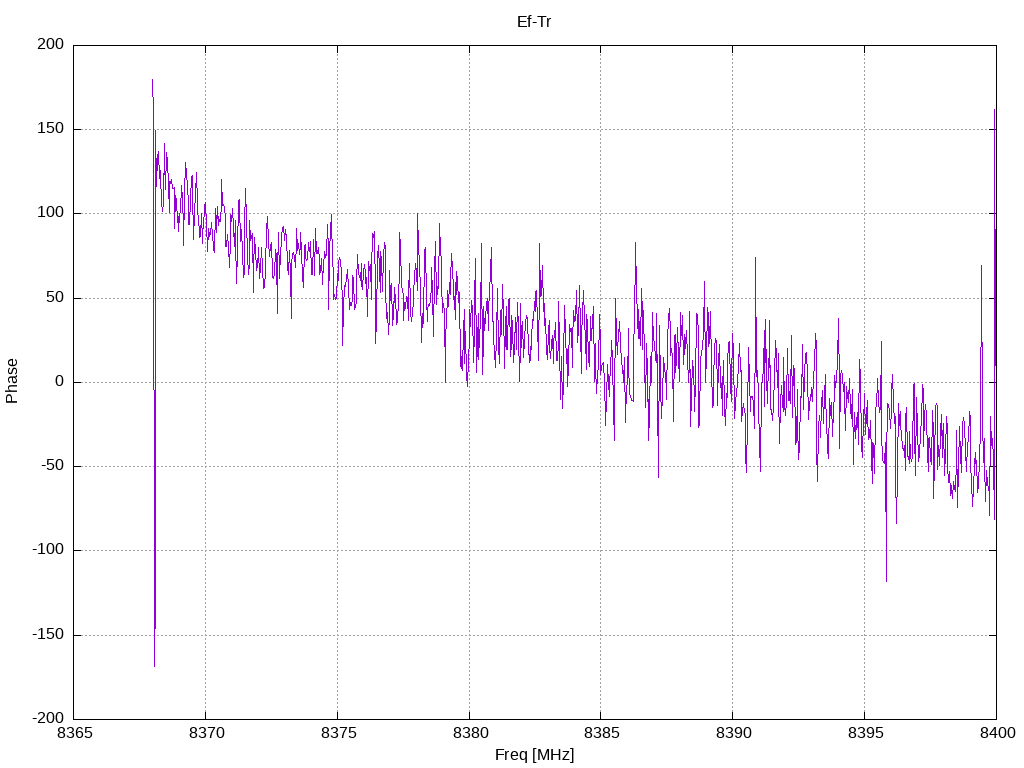Click the 8385 x-axis tick label
Viewport: 1024px width, 768px height.
point(601,733)
